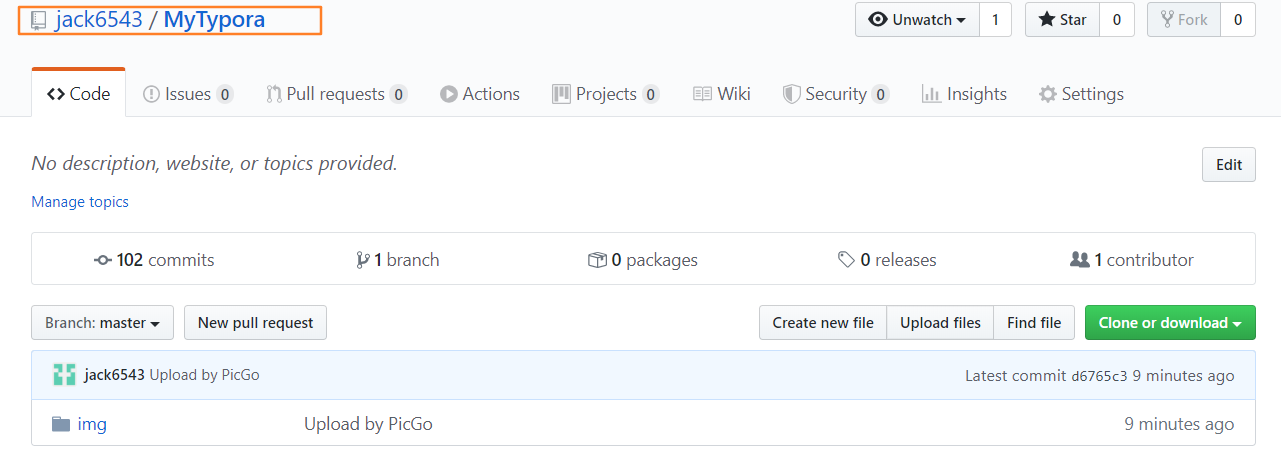Open the Clone or download dropdown
1281x450 pixels.
click(1169, 323)
